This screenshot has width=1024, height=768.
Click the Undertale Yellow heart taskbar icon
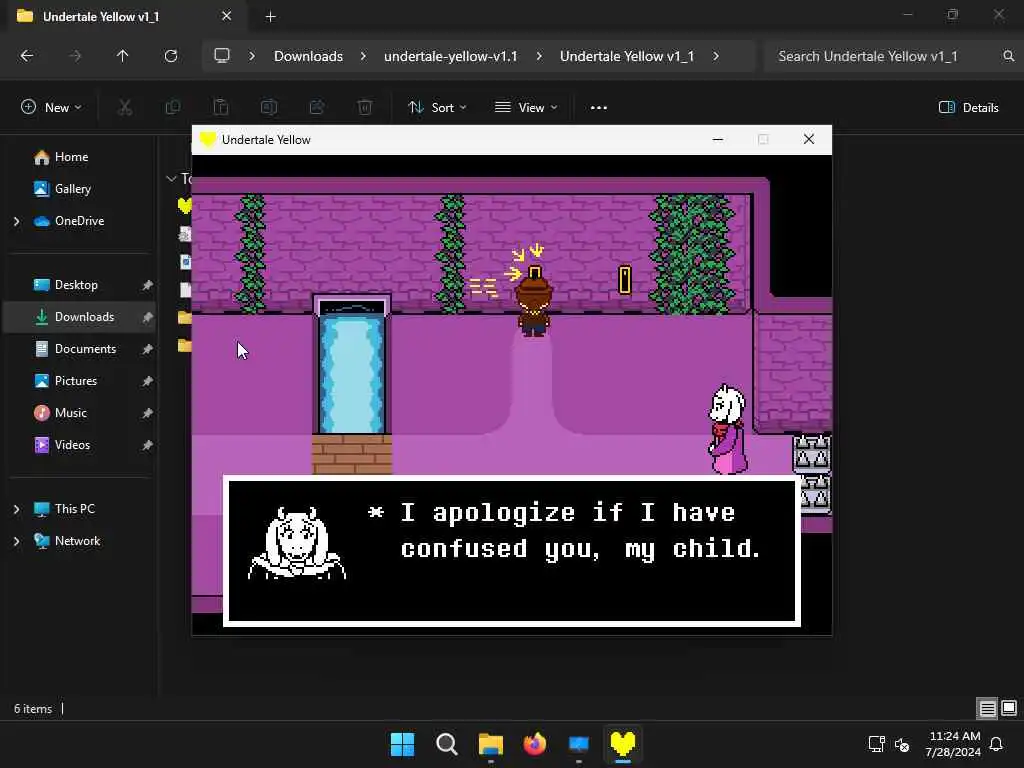pos(623,744)
